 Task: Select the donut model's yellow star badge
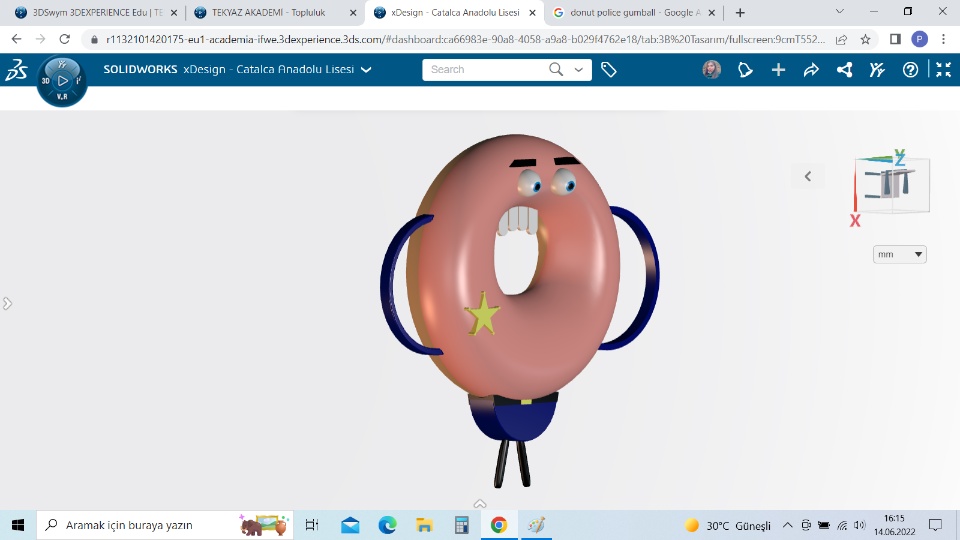coord(482,313)
